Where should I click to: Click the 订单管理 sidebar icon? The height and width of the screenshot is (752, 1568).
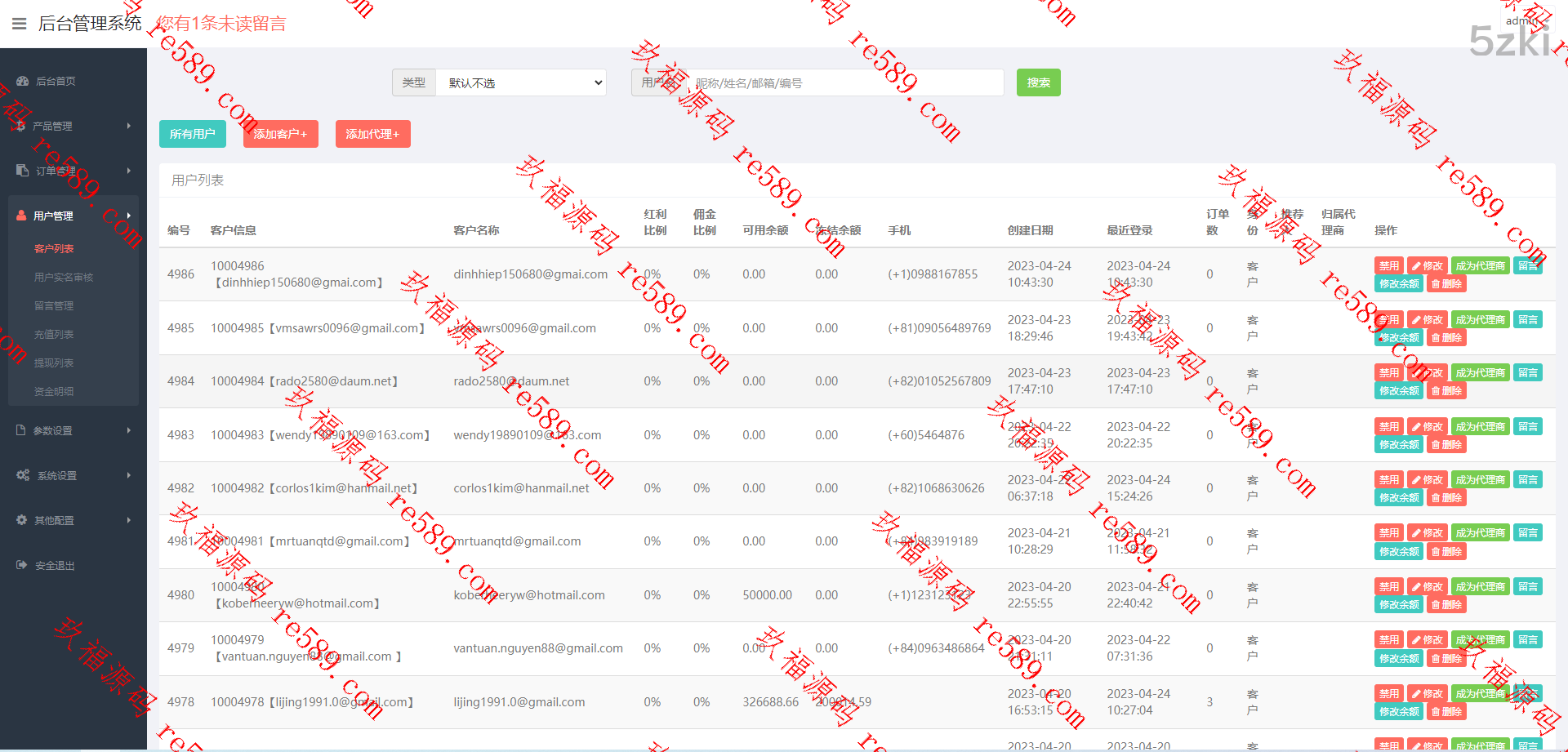pyautogui.click(x=22, y=171)
